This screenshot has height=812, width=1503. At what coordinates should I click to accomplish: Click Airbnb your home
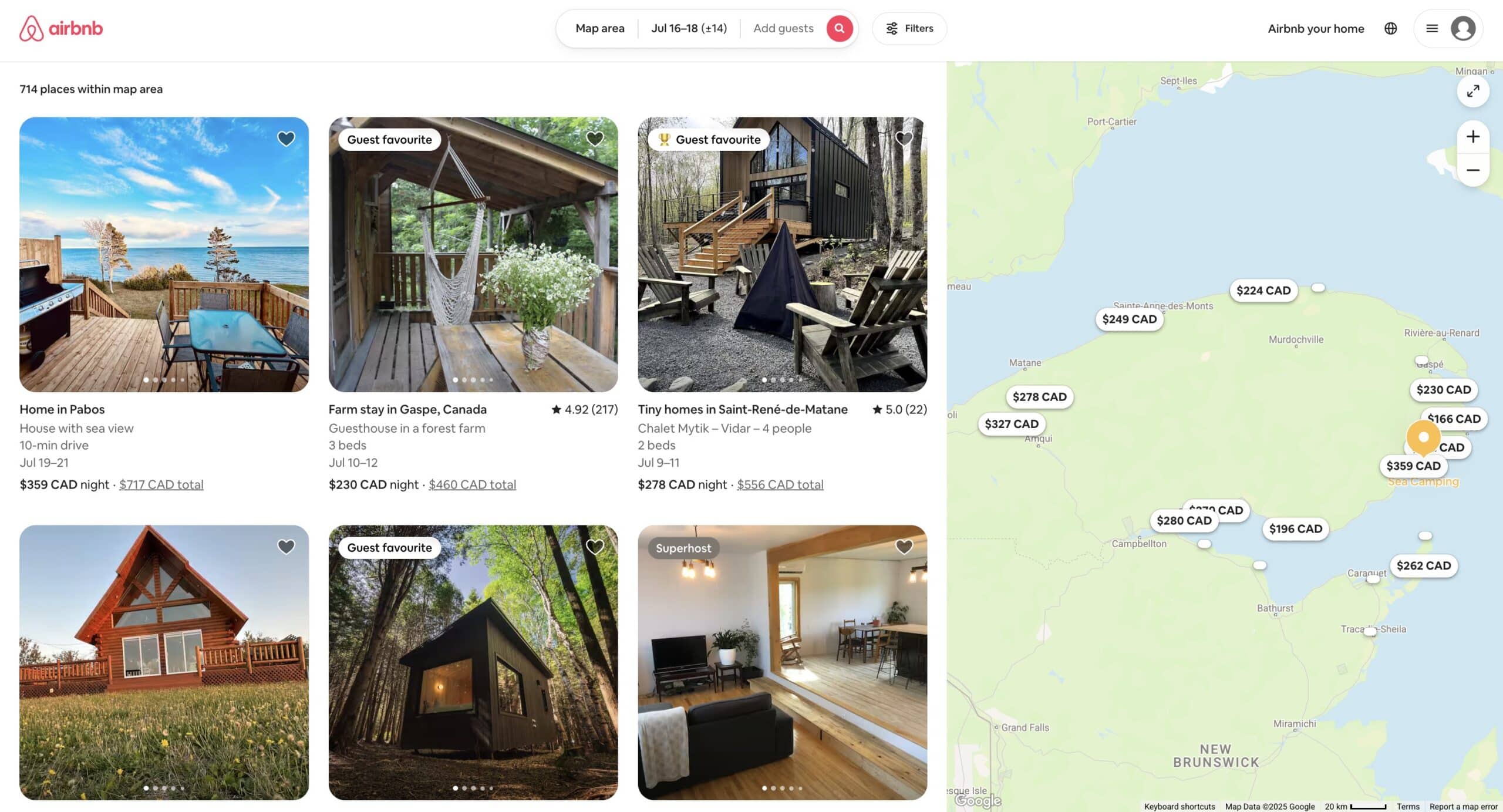(1316, 28)
